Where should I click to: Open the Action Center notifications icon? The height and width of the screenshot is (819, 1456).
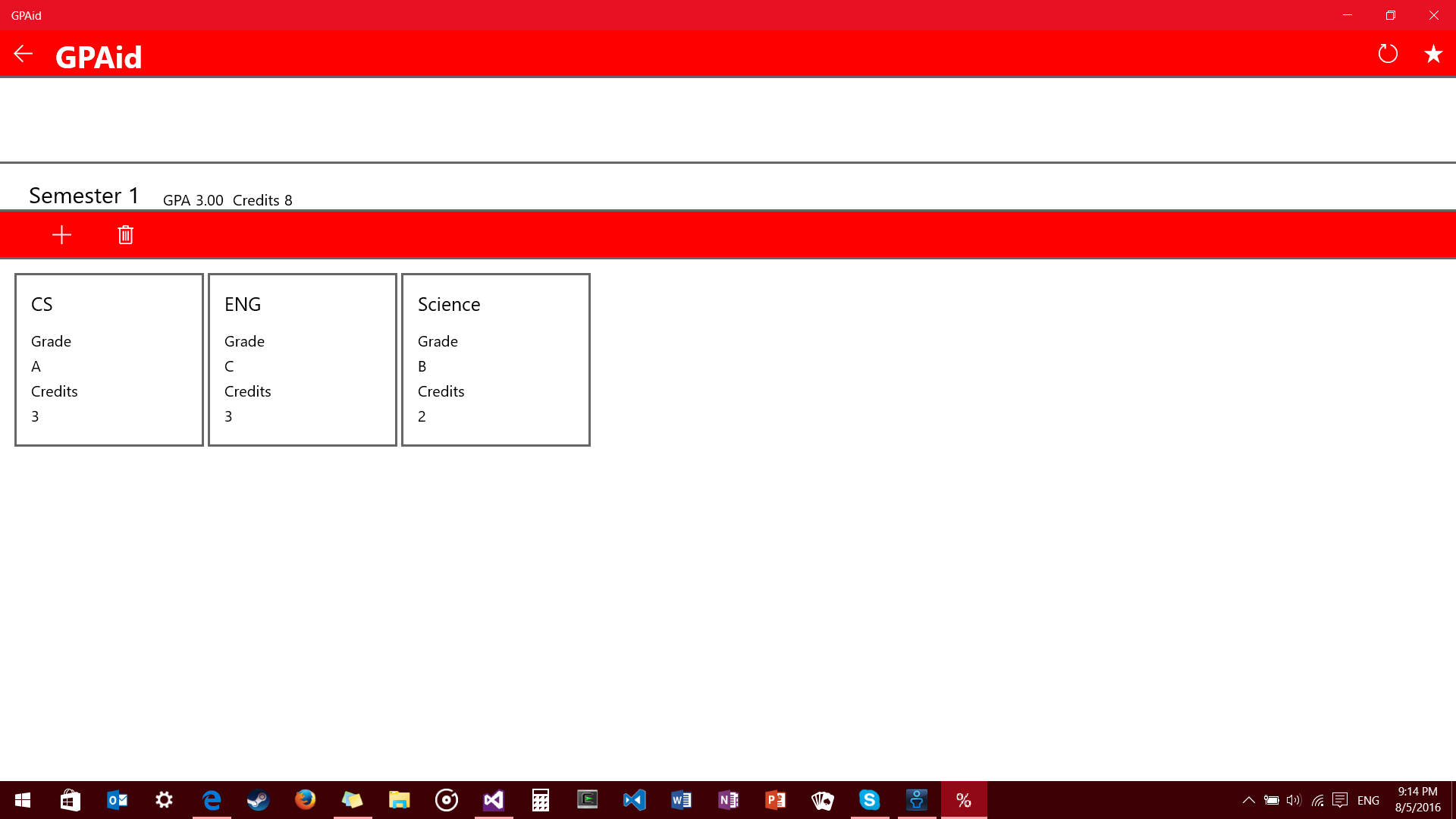click(x=1340, y=800)
